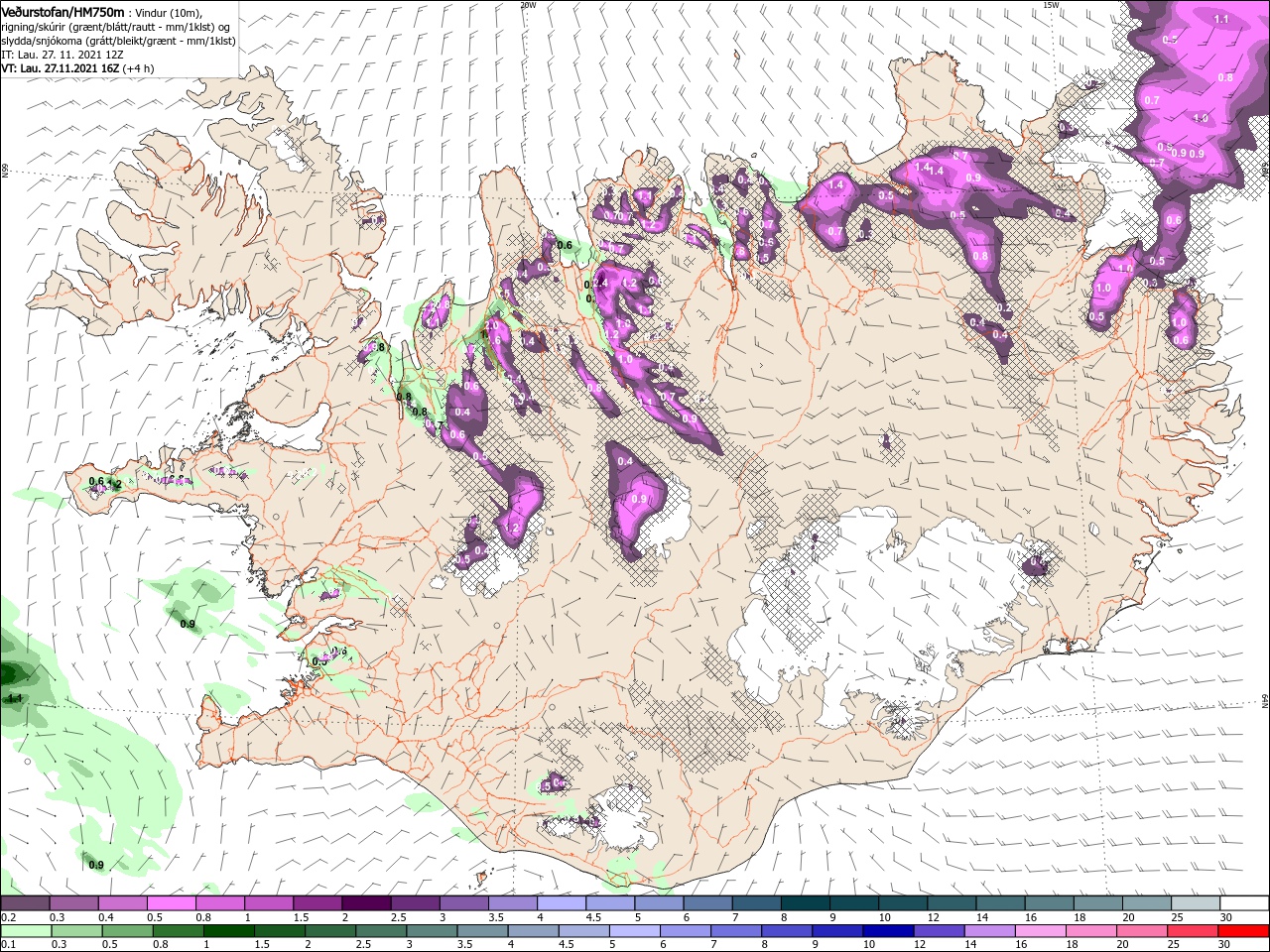Image resolution: width=1270 pixels, height=952 pixels.
Task: Pick purple-row swatch between 8 and 9
Action: tap(806, 903)
